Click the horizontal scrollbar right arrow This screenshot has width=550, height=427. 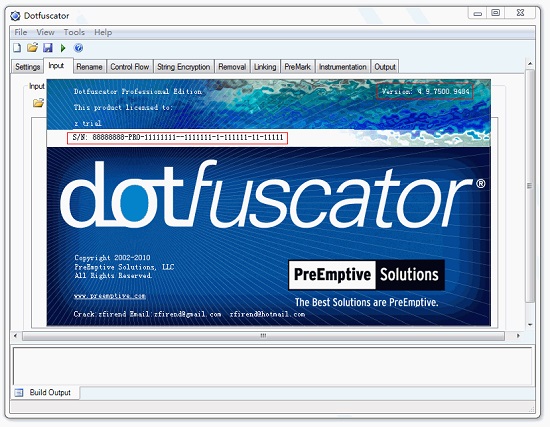click(x=518, y=336)
